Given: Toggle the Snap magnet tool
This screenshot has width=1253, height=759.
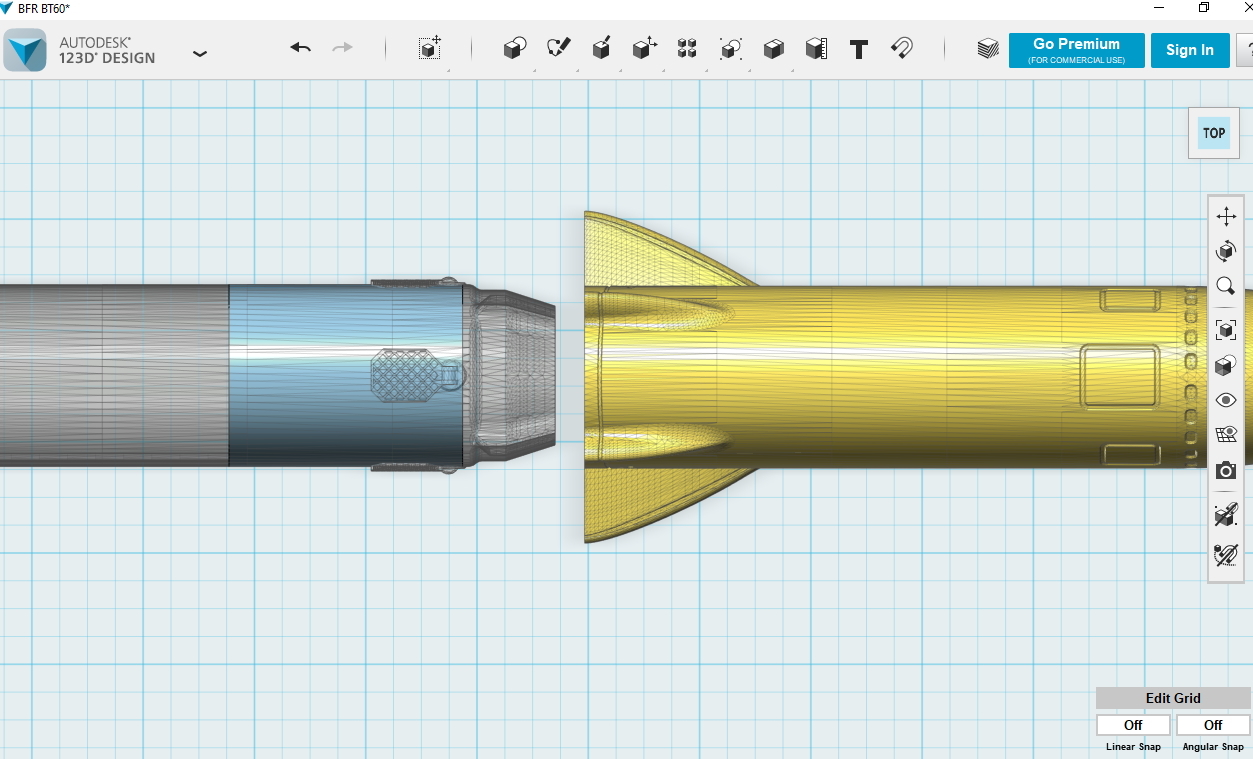Looking at the screenshot, I should [901, 48].
